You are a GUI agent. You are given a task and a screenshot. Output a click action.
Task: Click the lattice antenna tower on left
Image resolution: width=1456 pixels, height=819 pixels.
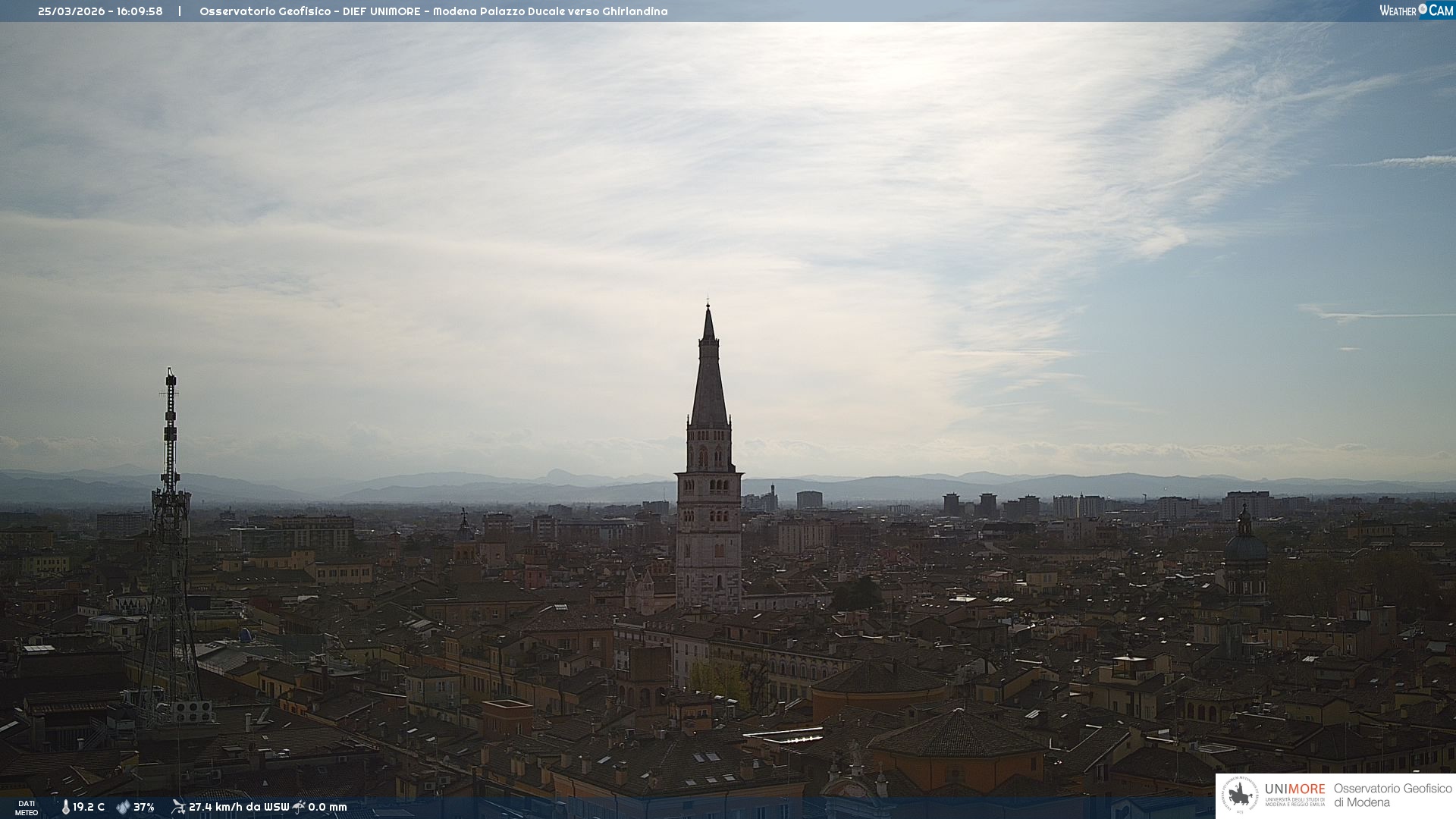(x=170, y=531)
